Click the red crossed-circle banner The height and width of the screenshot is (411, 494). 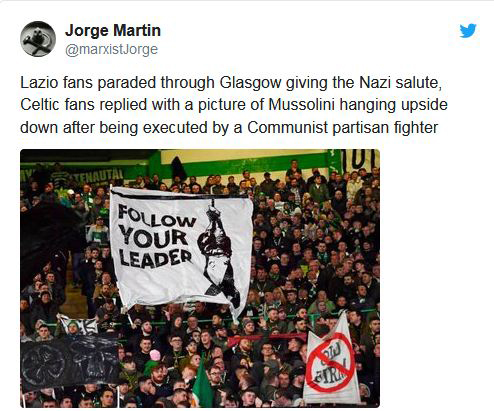point(332,360)
